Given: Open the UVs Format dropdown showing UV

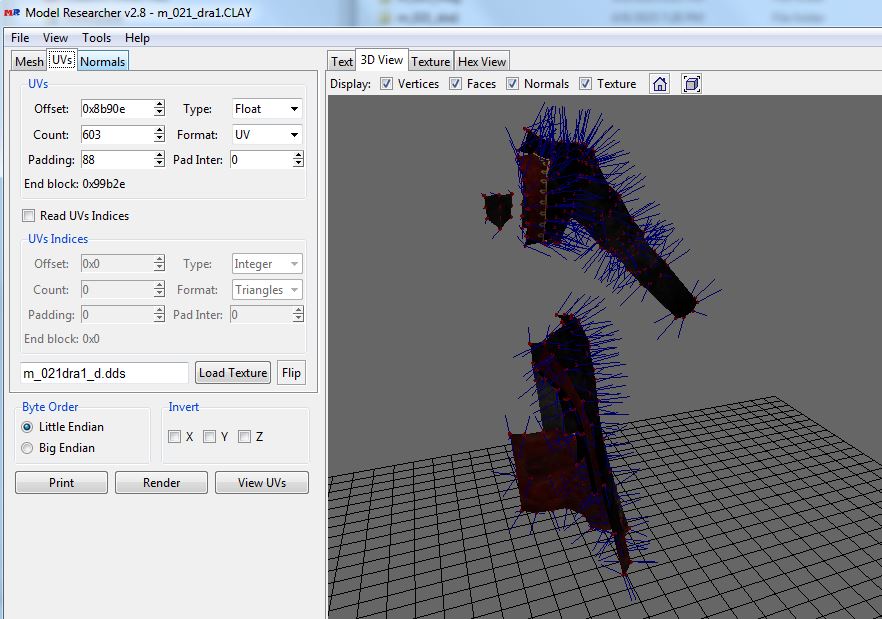Looking at the screenshot, I should click(267, 134).
